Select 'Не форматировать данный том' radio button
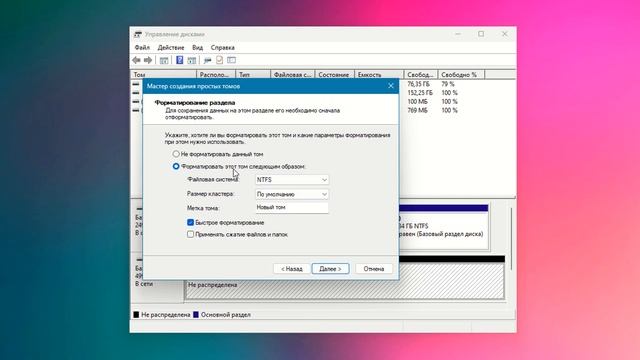The width and height of the screenshot is (640, 360). pos(176,154)
